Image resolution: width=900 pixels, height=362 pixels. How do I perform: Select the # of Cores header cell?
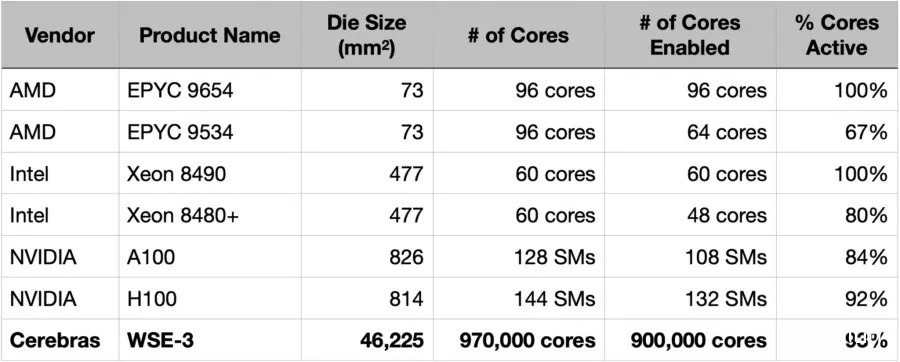point(518,36)
